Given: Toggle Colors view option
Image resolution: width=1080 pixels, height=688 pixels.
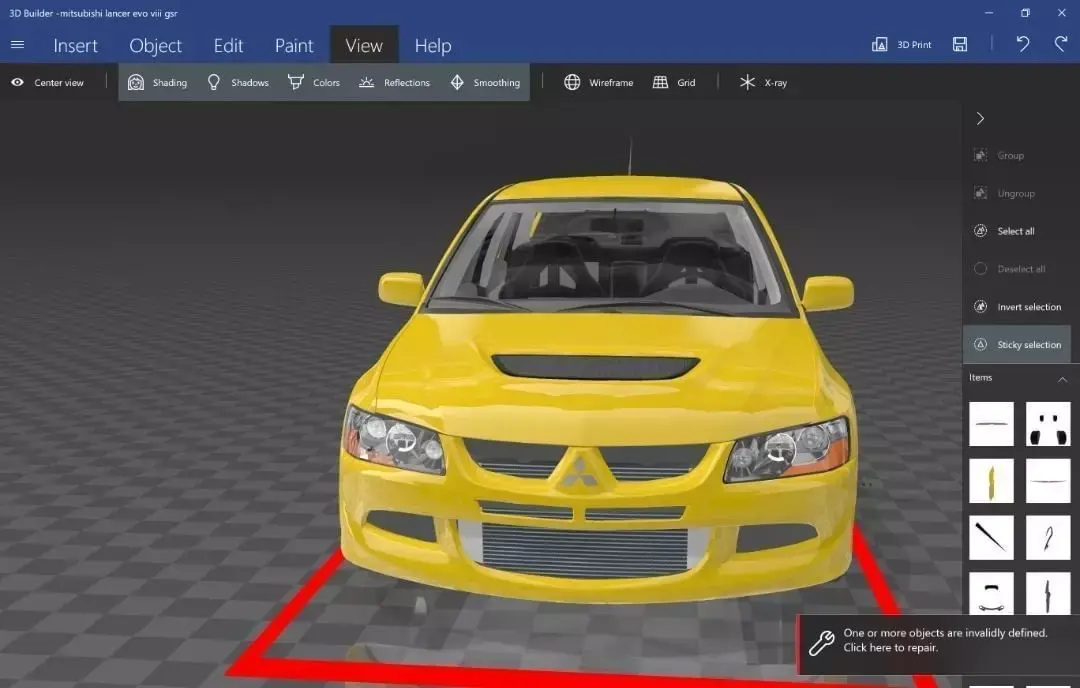Looking at the screenshot, I should 313,83.
